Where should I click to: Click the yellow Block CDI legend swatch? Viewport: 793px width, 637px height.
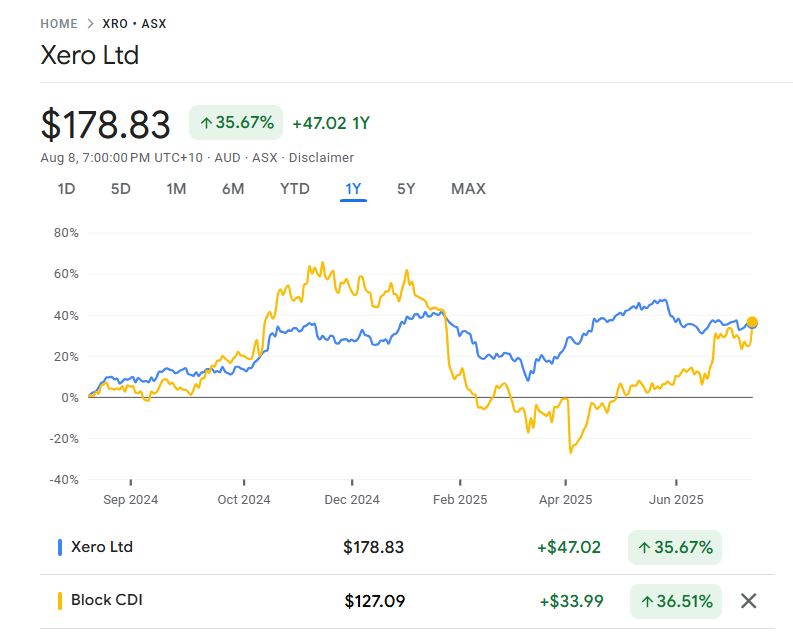[x=60, y=601]
